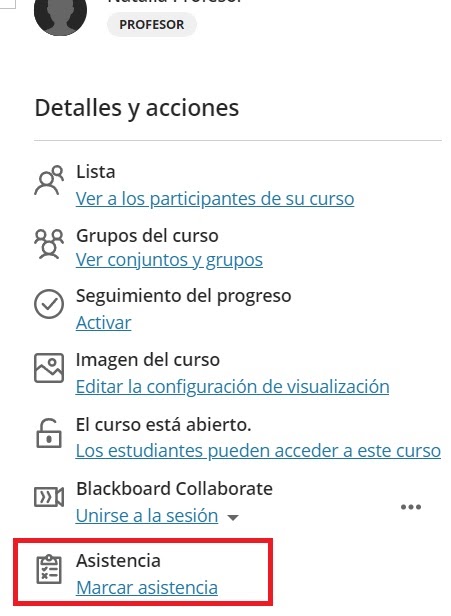Activate progress tracking via Activar link
Screen dimensions: 451x616
104,323
